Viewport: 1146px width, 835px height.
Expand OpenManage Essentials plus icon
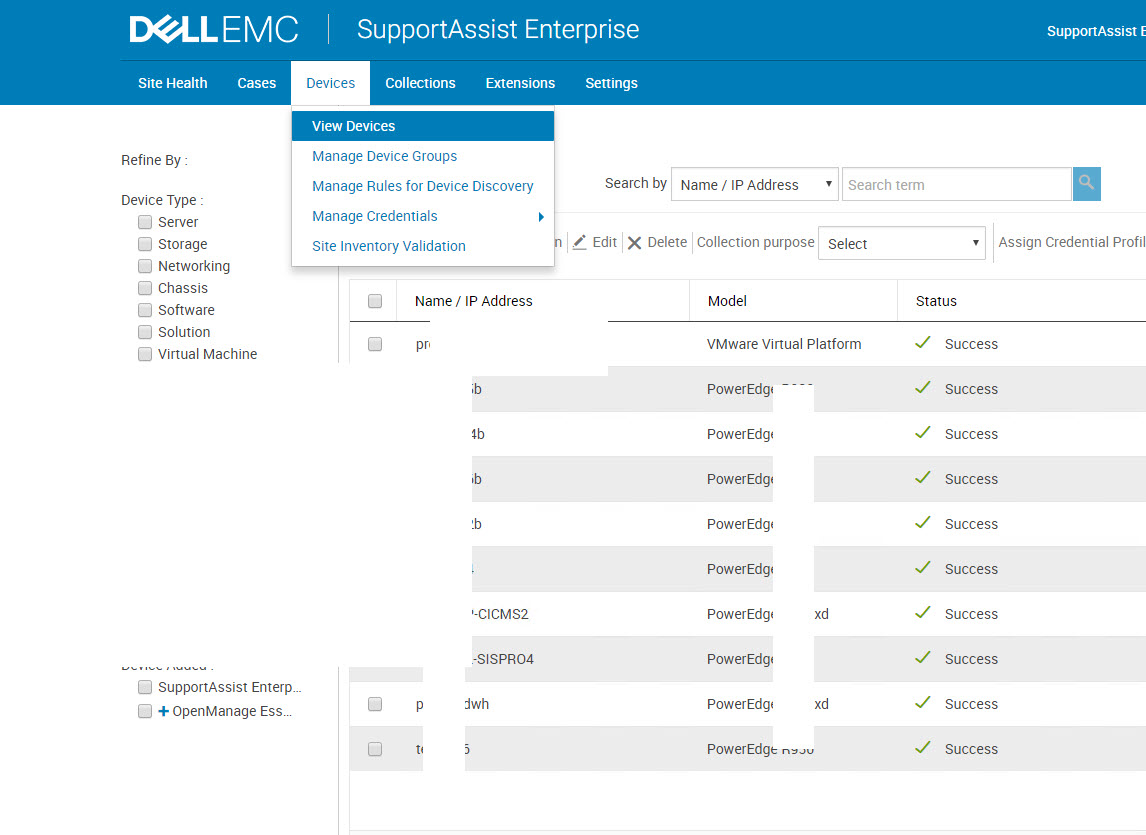pyautogui.click(x=164, y=711)
